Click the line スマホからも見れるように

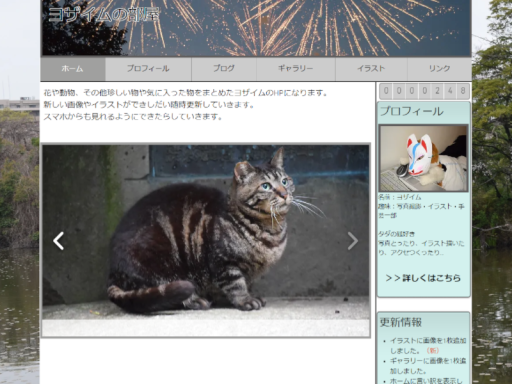click(x=133, y=117)
